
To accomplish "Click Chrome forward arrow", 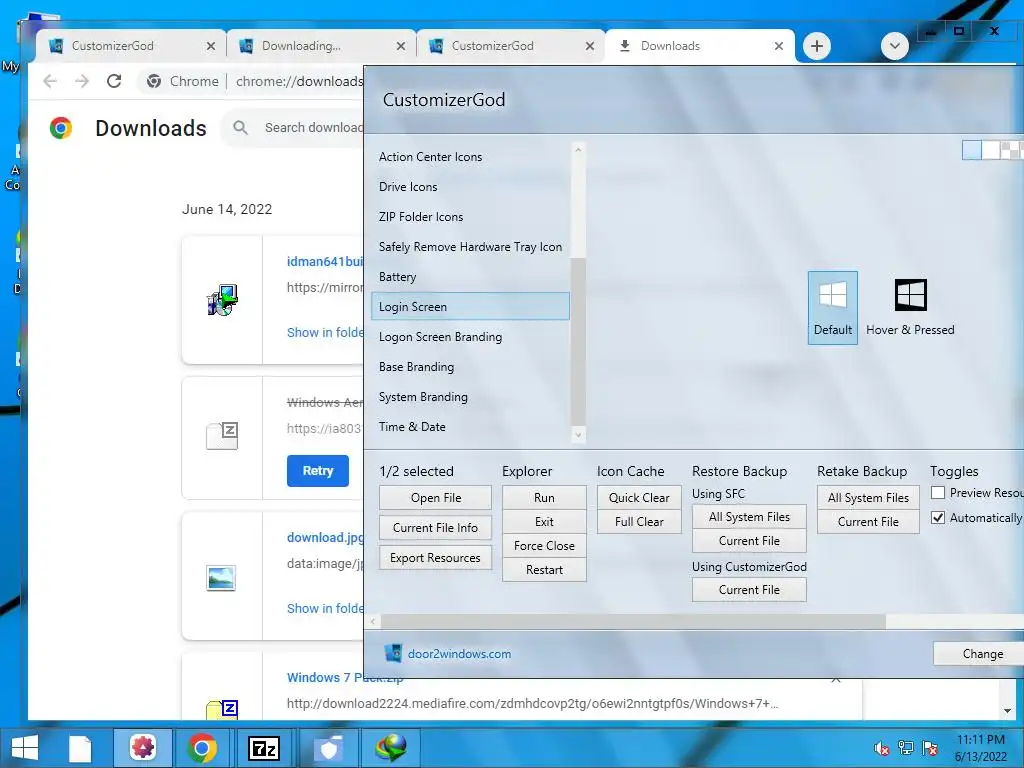I will 82,81.
